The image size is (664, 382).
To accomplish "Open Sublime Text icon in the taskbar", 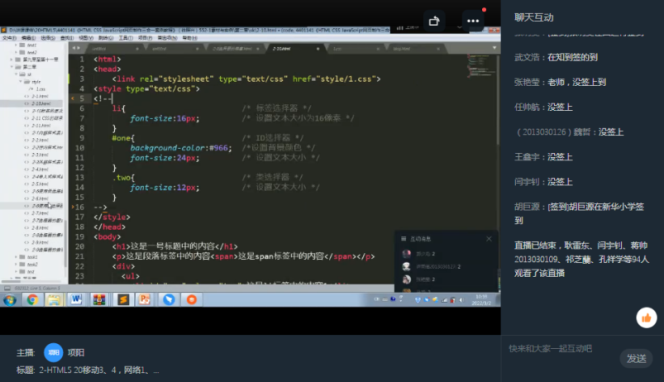I will click(x=123, y=300).
